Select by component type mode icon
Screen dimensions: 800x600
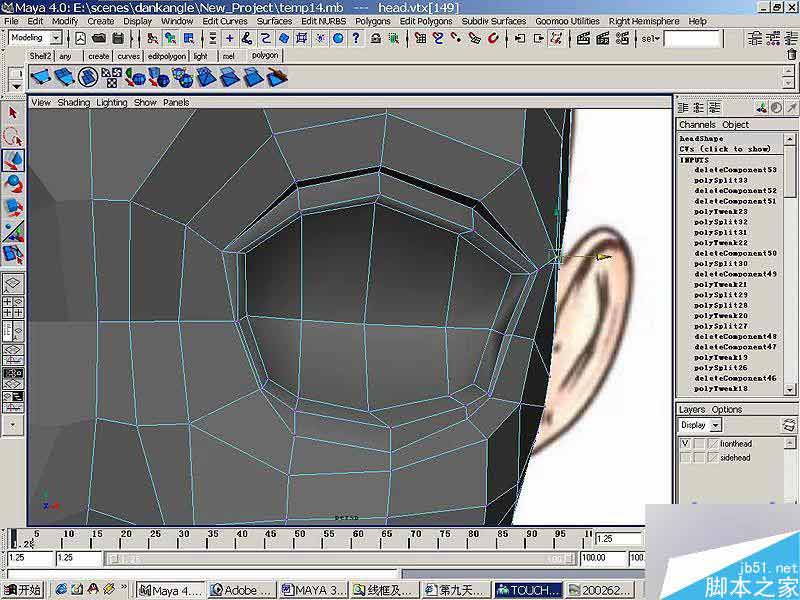click(189, 38)
